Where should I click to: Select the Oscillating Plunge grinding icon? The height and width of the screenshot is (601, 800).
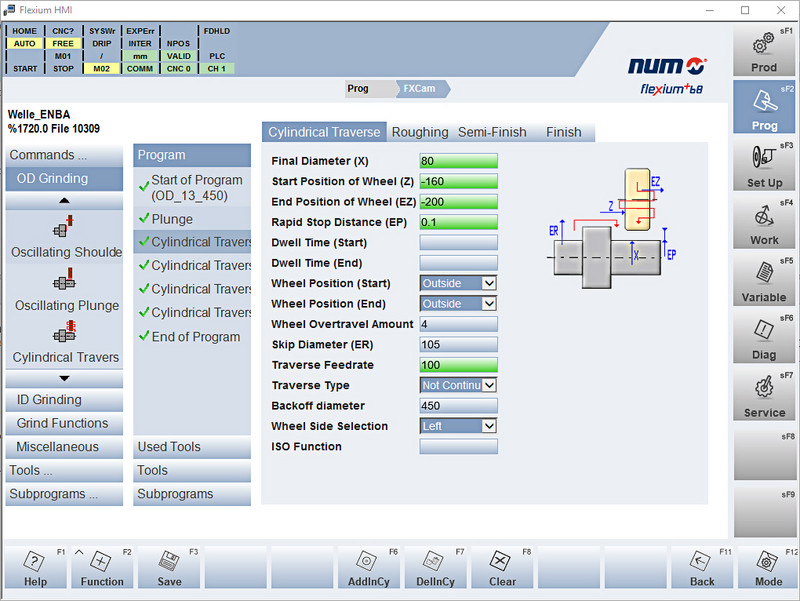click(x=66, y=284)
